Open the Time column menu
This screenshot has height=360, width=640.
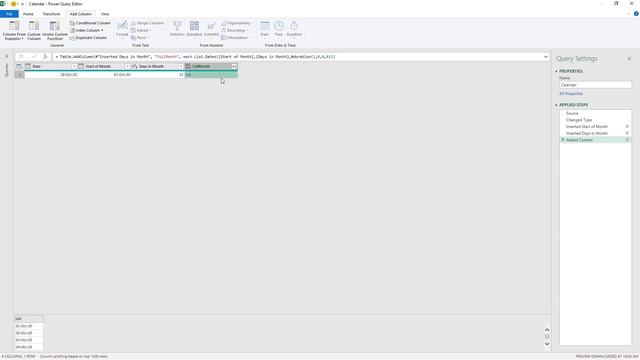(x=279, y=29)
